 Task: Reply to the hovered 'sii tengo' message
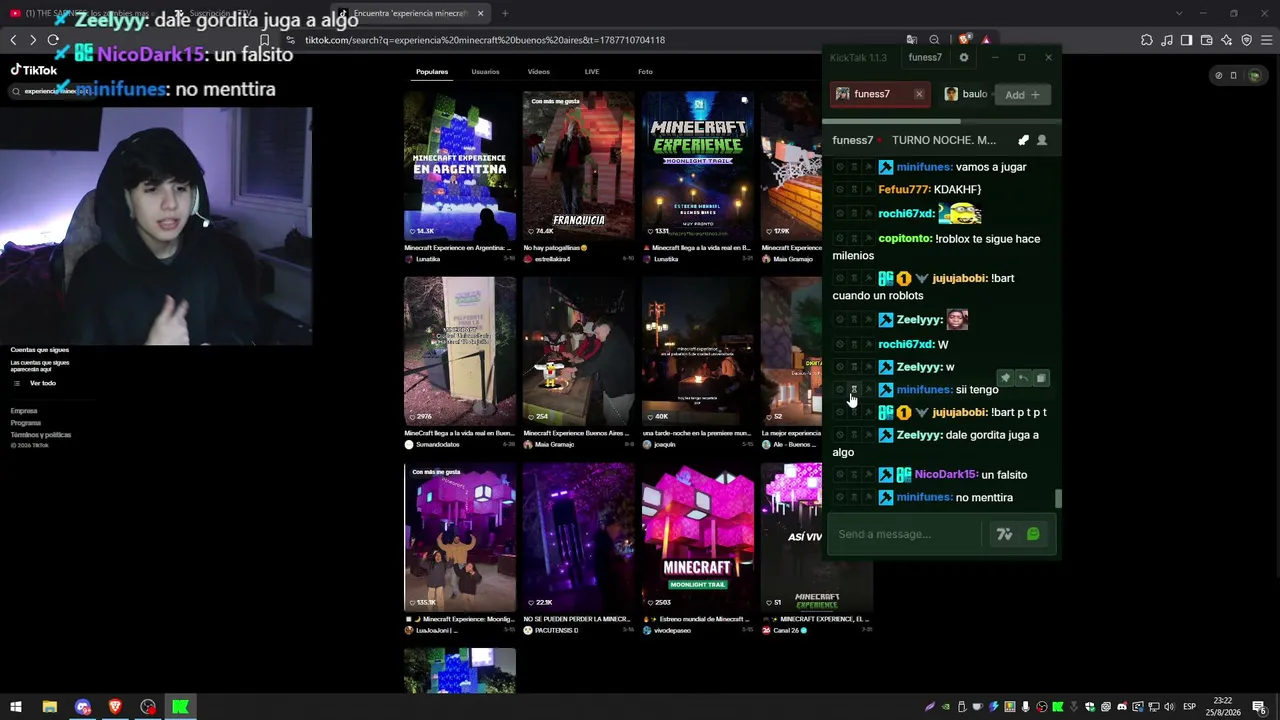coord(1023,378)
